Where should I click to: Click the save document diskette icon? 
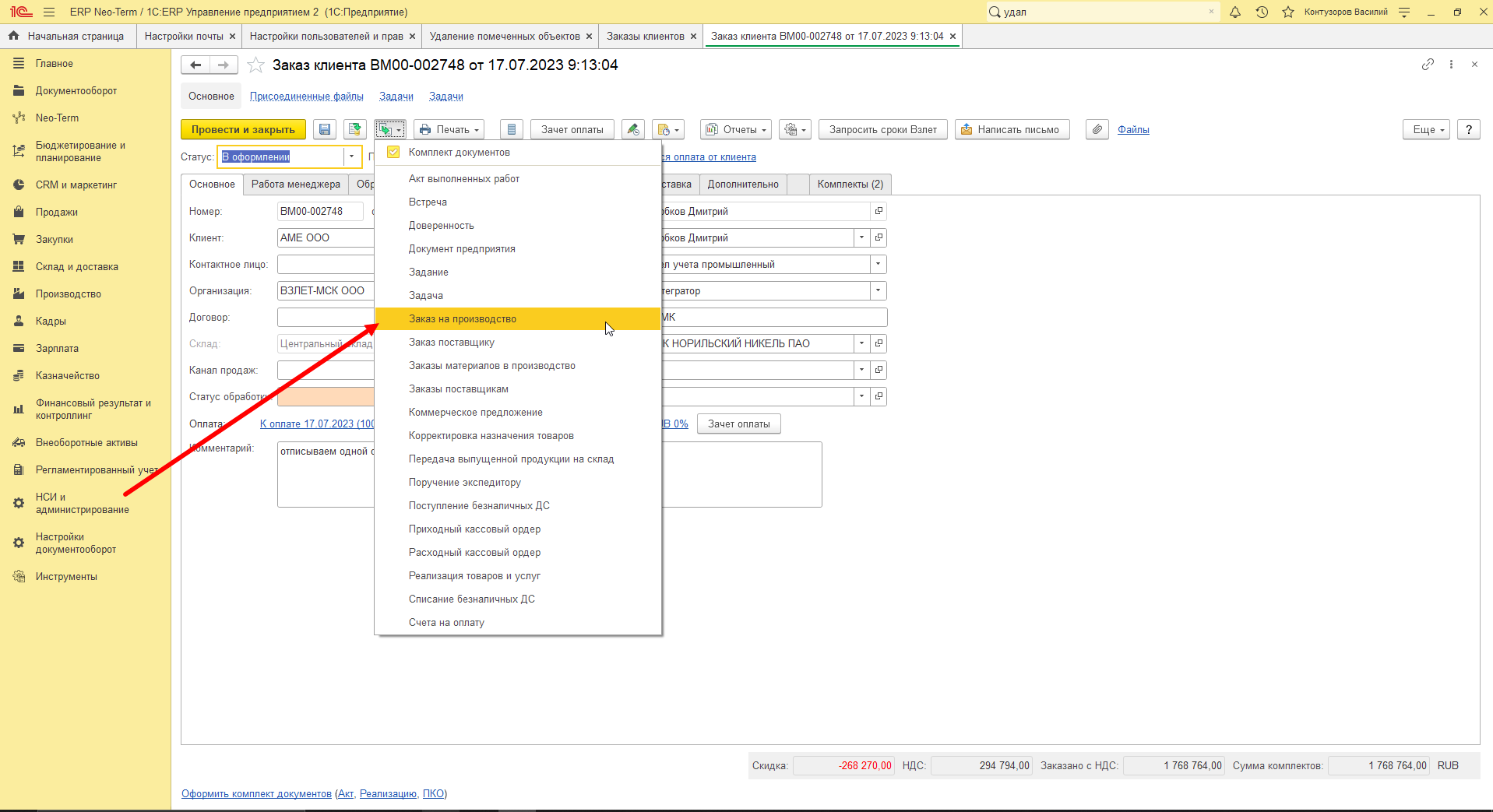(325, 130)
